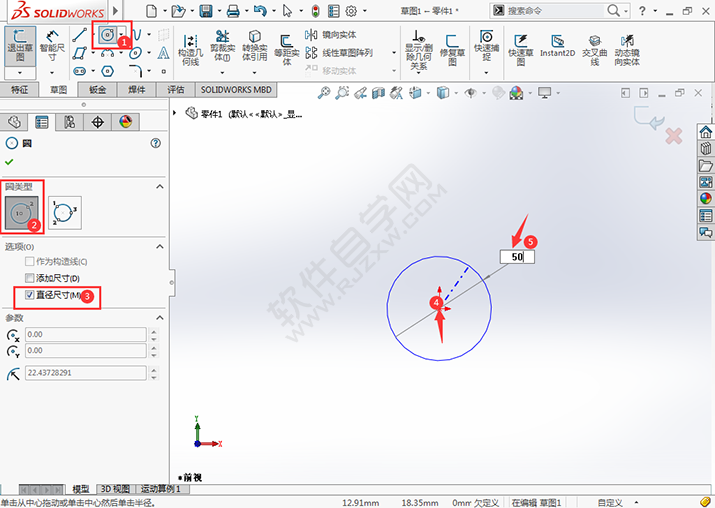Select the Circle sketch tool in toolbar
The height and width of the screenshot is (508, 715).
click(x=107, y=35)
